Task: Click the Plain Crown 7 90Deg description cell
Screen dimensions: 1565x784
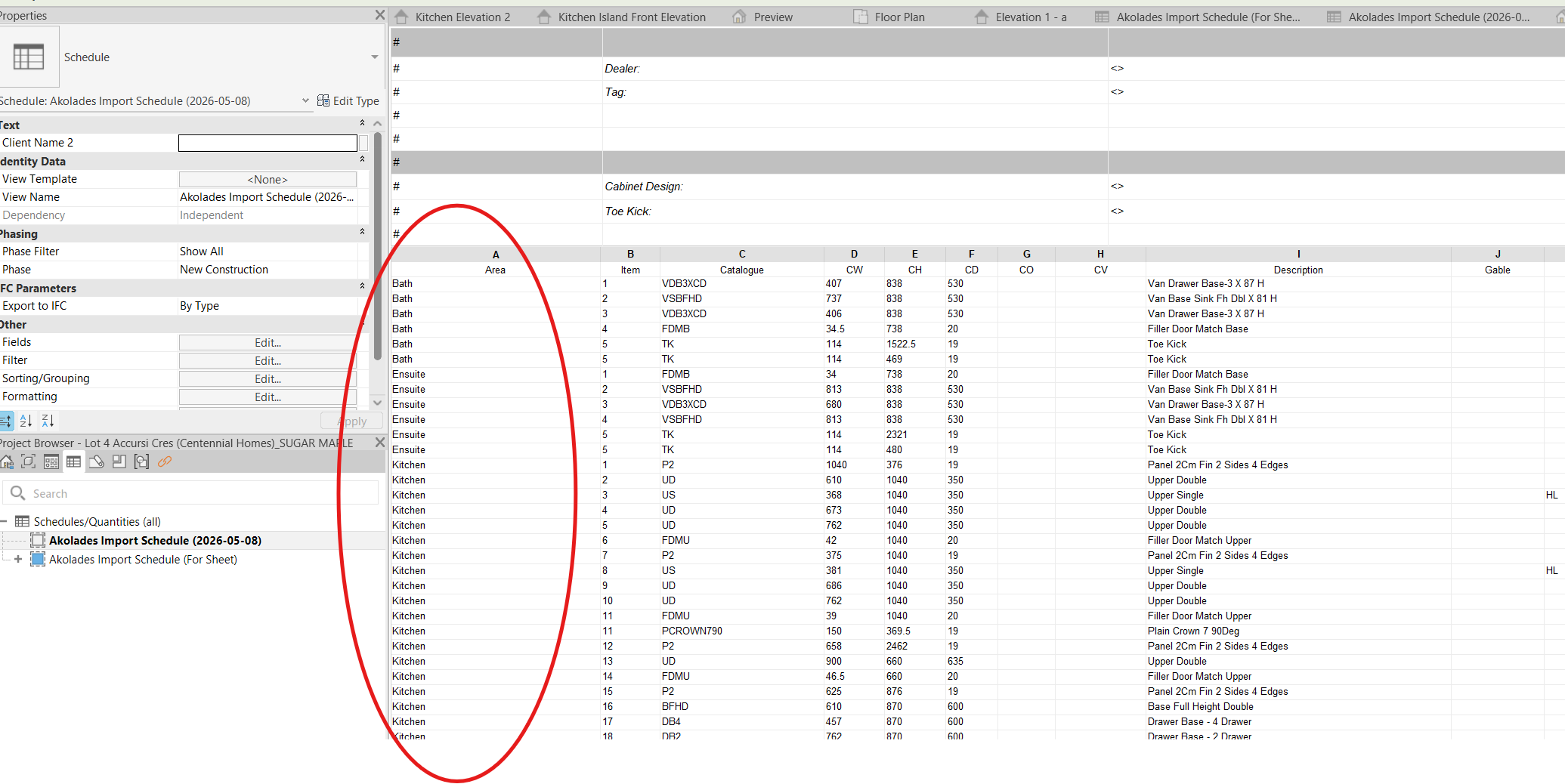Action: (1298, 631)
